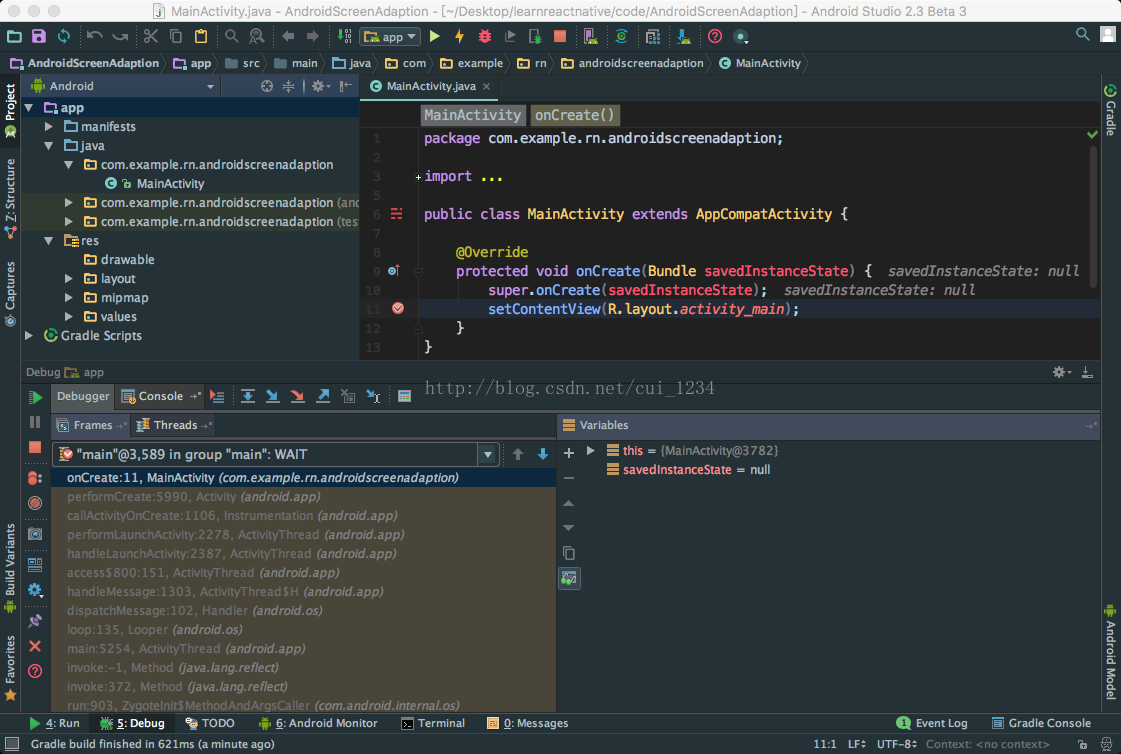Click the Force Step Into red arrow icon
The image size is (1121, 754).
tap(297, 396)
